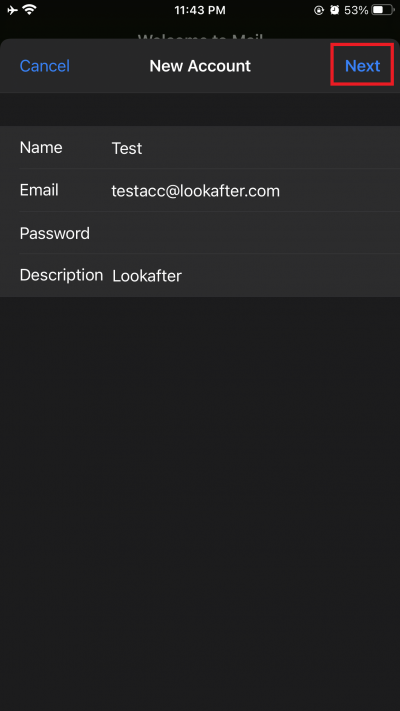Cancel the New Account setup

pyautogui.click(x=44, y=66)
